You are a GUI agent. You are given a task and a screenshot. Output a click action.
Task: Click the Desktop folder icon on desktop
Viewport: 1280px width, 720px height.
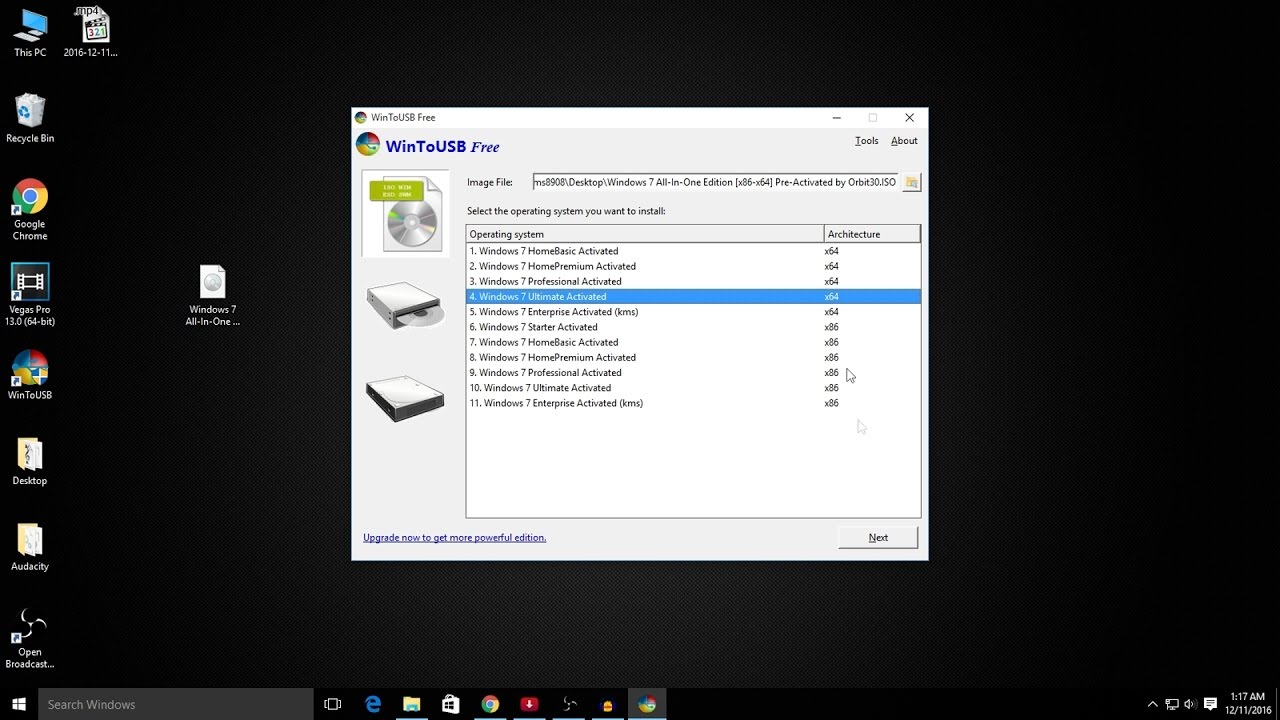(x=30, y=461)
